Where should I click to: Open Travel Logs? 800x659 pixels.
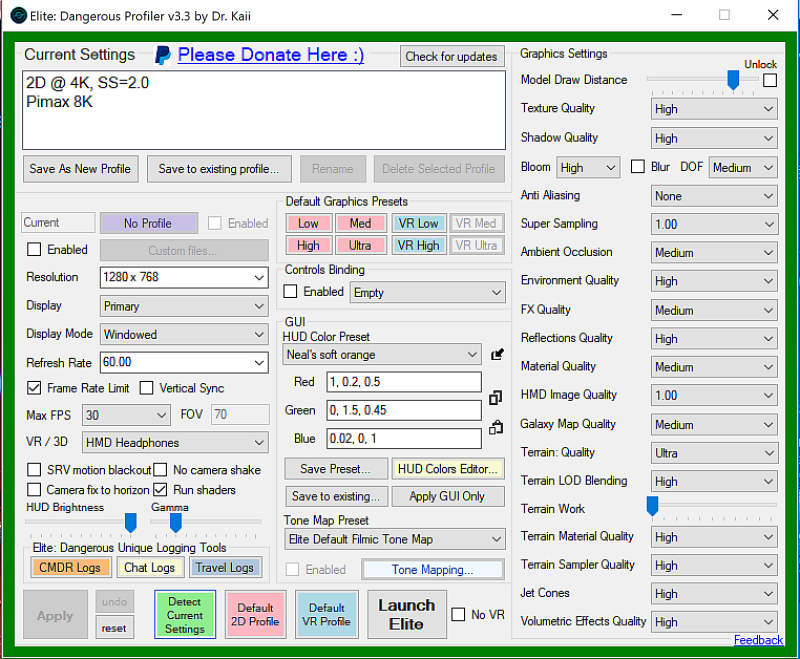(x=225, y=568)
